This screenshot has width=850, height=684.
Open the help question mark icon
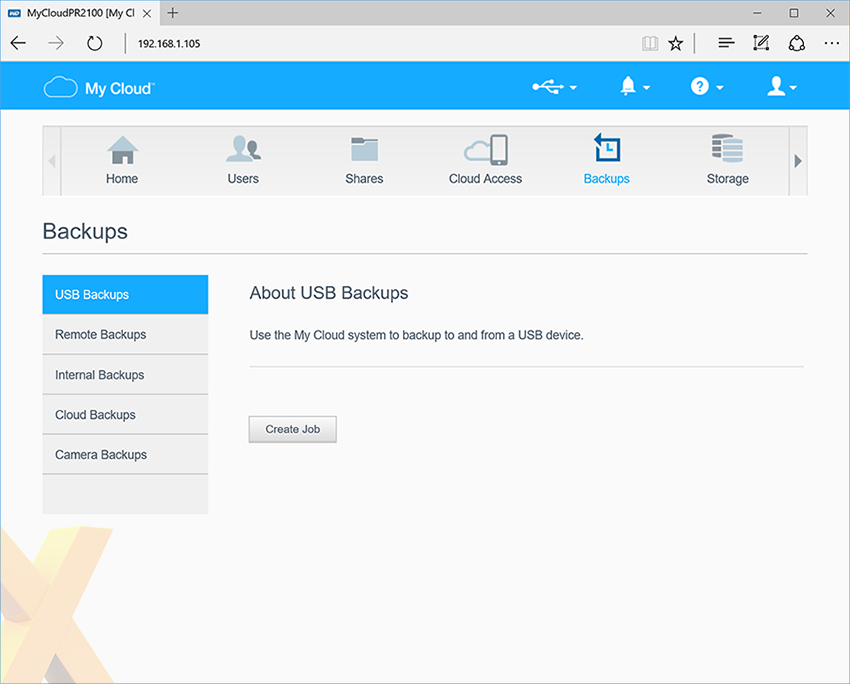[x=699, y=86]
